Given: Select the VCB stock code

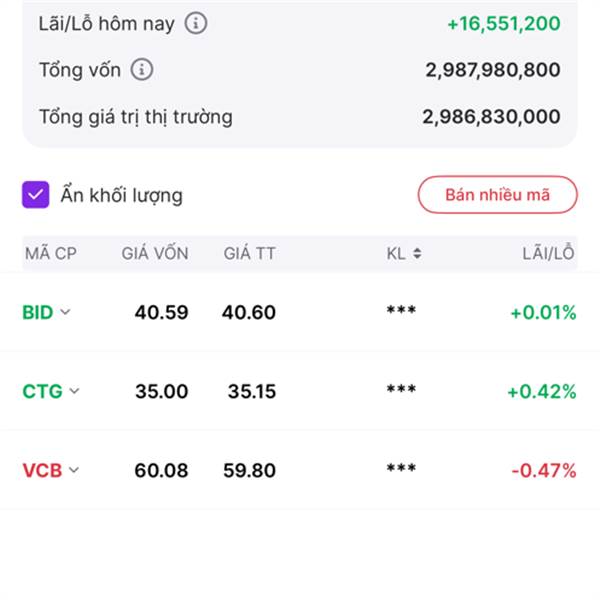Looking at the screenshot, I should pos(42,470).
